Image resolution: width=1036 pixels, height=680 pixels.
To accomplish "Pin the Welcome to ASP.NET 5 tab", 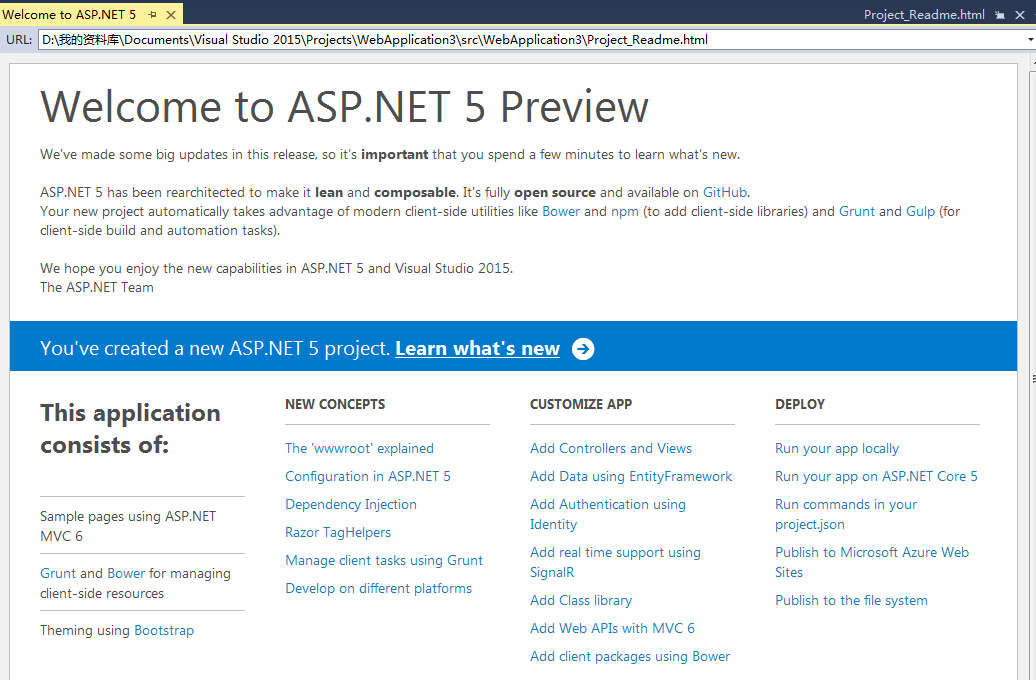I will tap(153, 15).
